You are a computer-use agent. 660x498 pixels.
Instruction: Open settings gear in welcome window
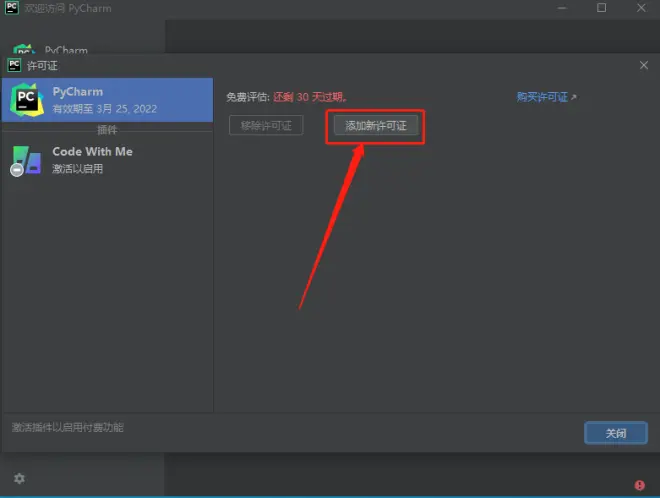(19, 478)
